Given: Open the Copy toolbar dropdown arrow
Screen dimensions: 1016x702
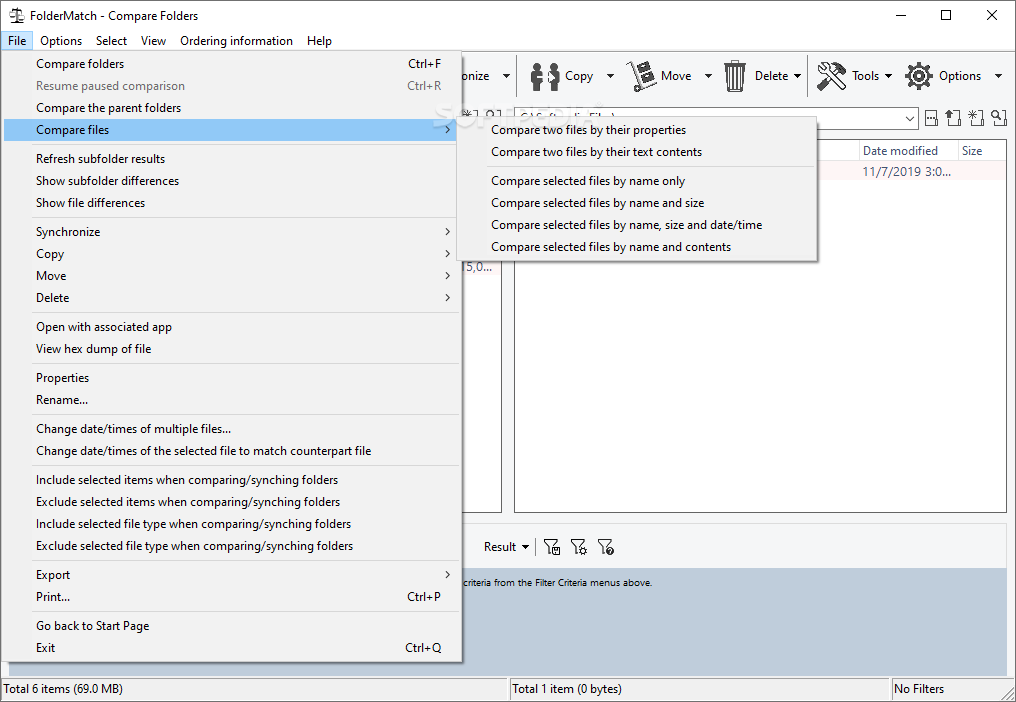Looking at the screenshot, I should pos(610,76).
